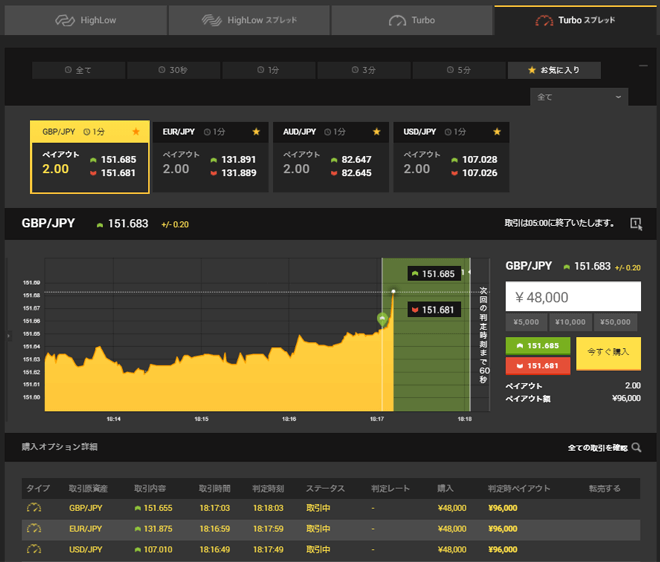The image size is (660, 562).
Task: Click the search magnifier icon
Action: coord(636,447)
